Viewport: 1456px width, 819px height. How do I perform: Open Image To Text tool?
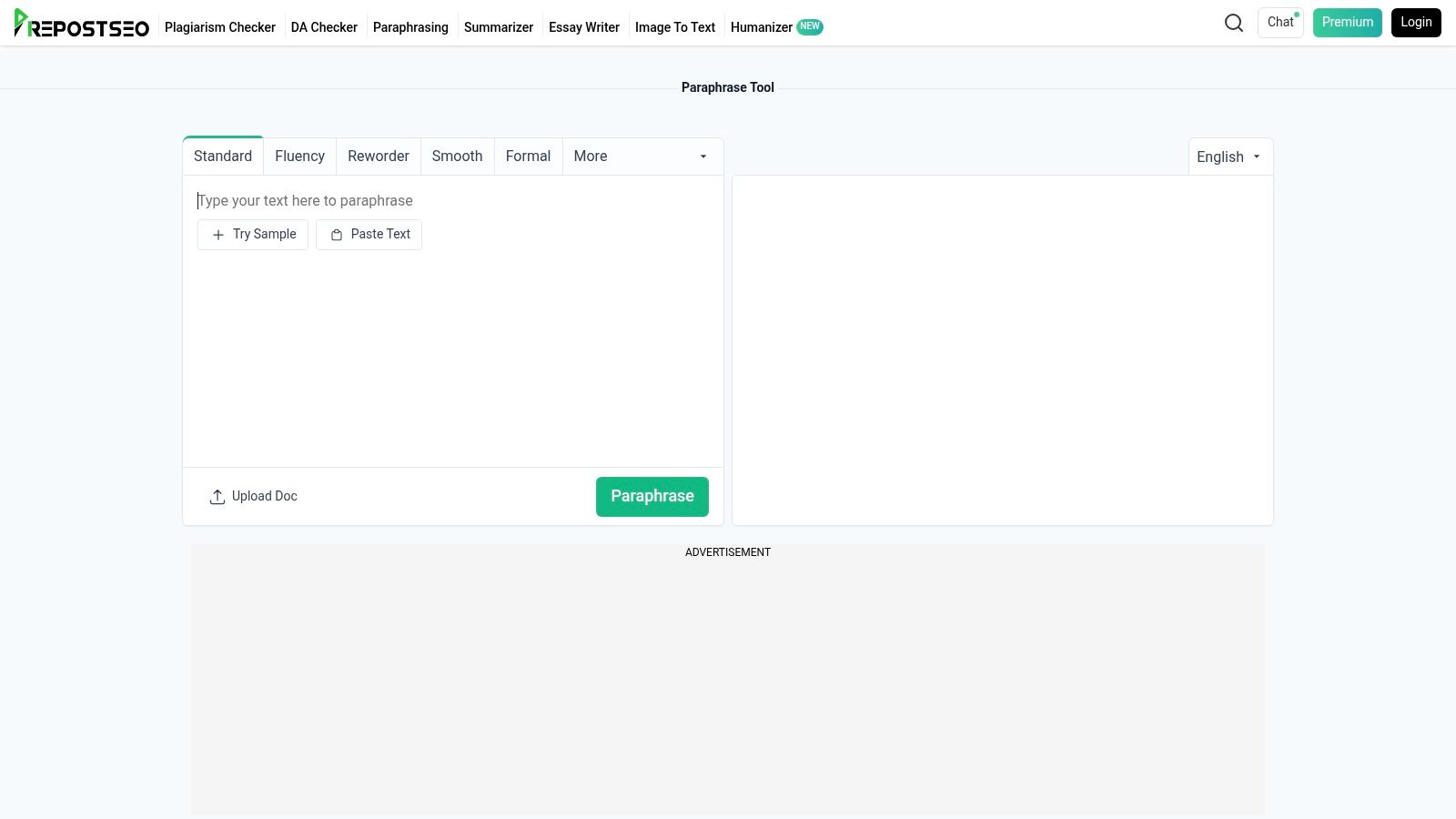[x=675, y=27]
